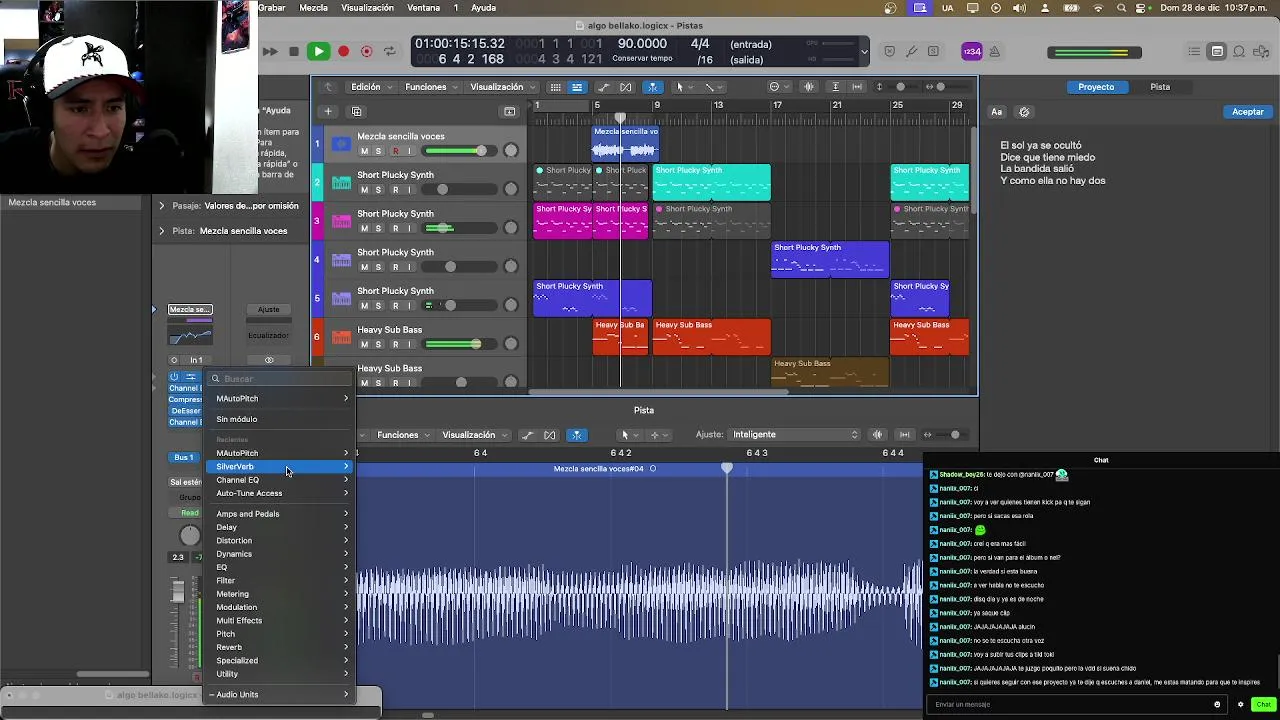Adjust volume slider of Mezcla sencilla voces track
1280x720 pixels.
click(x=458, y=151)
